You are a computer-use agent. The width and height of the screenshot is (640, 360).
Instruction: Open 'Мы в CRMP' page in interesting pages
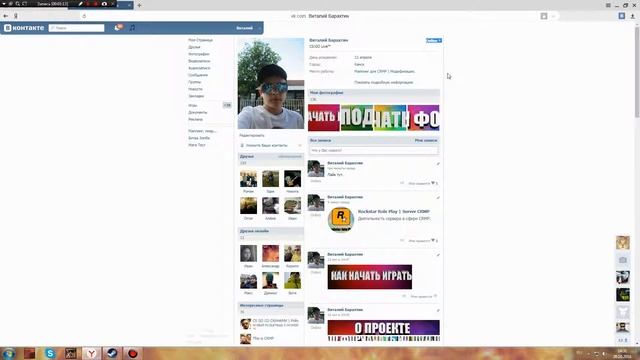click(263, 338)
